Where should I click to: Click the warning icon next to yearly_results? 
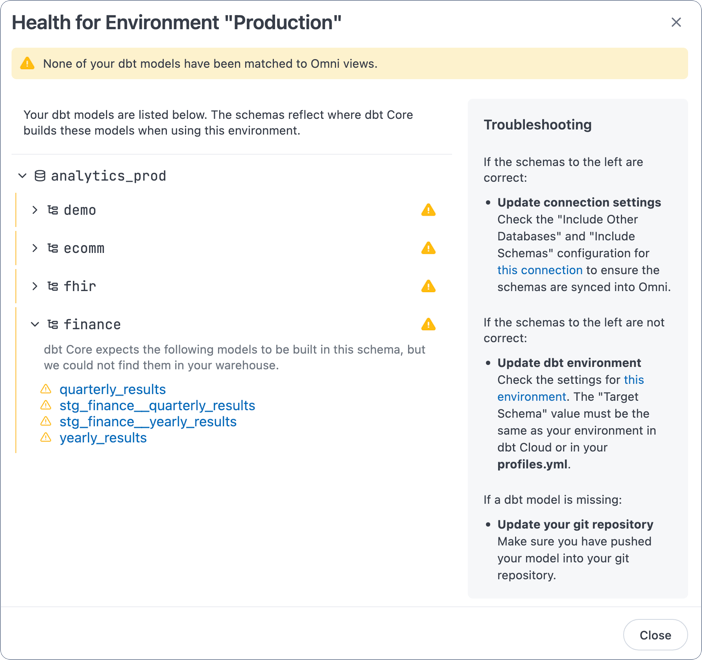point(45,438)
